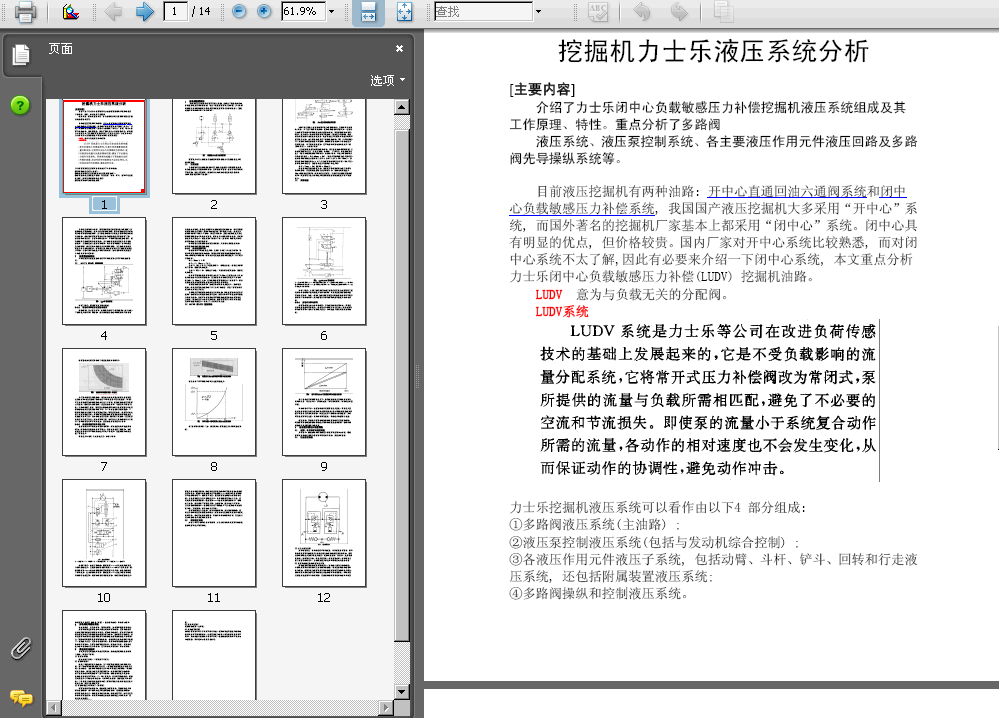Open the search options dropdown arrow
This screenshot has height=718, width=999.
click(x=538, y=11)
